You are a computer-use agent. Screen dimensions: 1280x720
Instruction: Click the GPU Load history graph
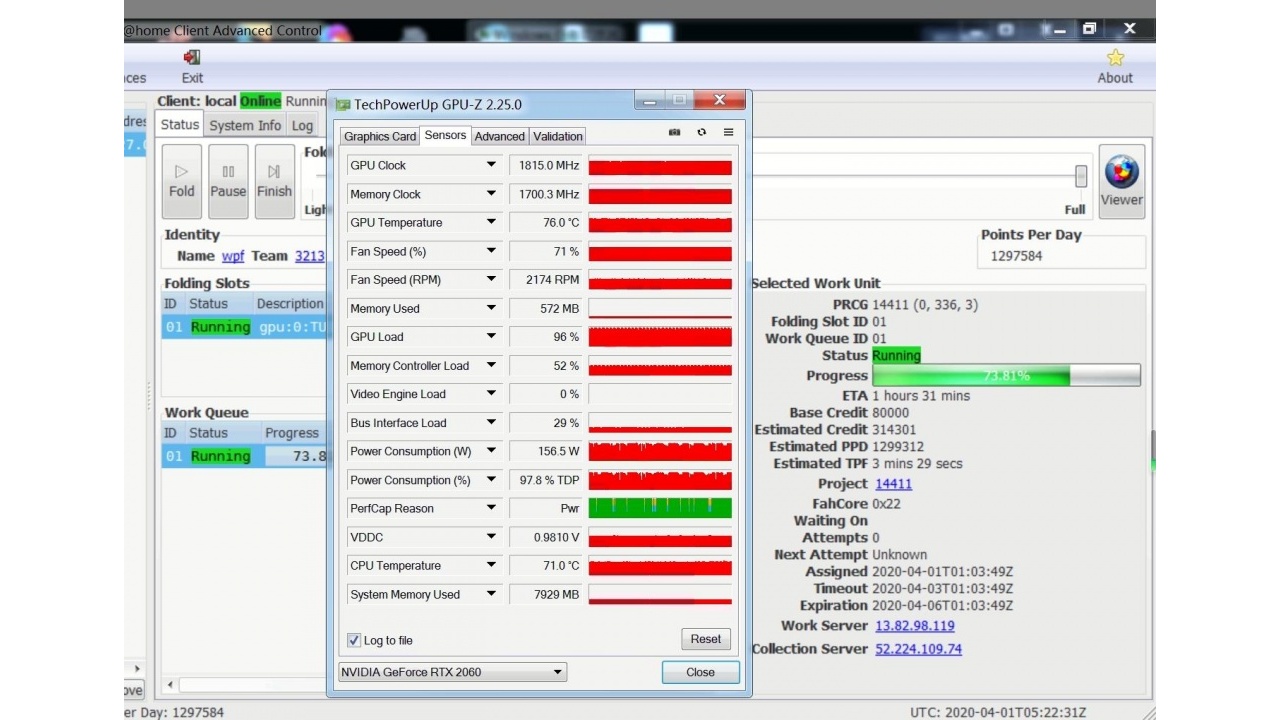point(660,336)
